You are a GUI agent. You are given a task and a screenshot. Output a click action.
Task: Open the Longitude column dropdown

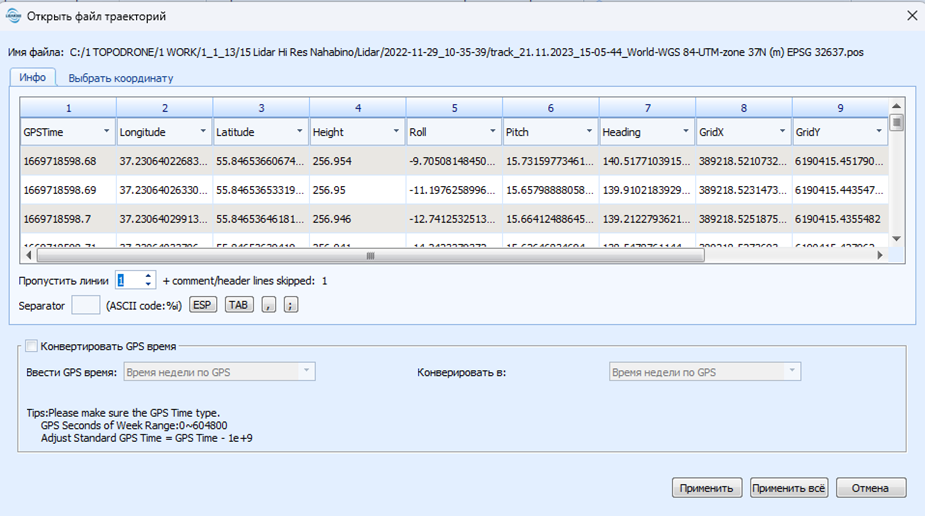click(x=202, y=131)
